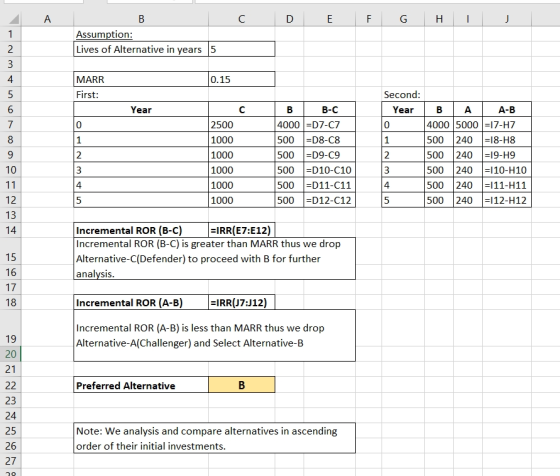Select the =D7-C7 formula cell
This screenshot has height=476, width=560.
point(329,125)
